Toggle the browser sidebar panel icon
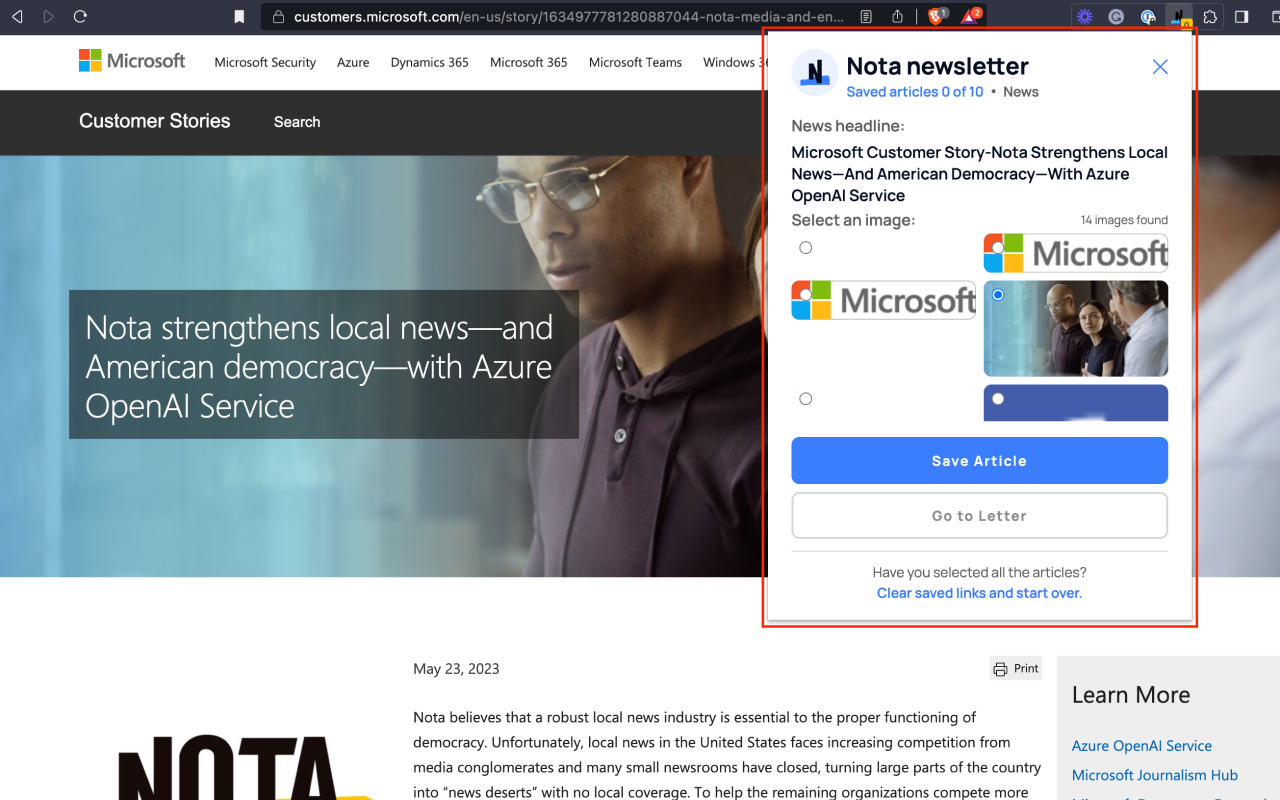The width and height of the screenshot is (1280, 800). (x=1242, y=17)
